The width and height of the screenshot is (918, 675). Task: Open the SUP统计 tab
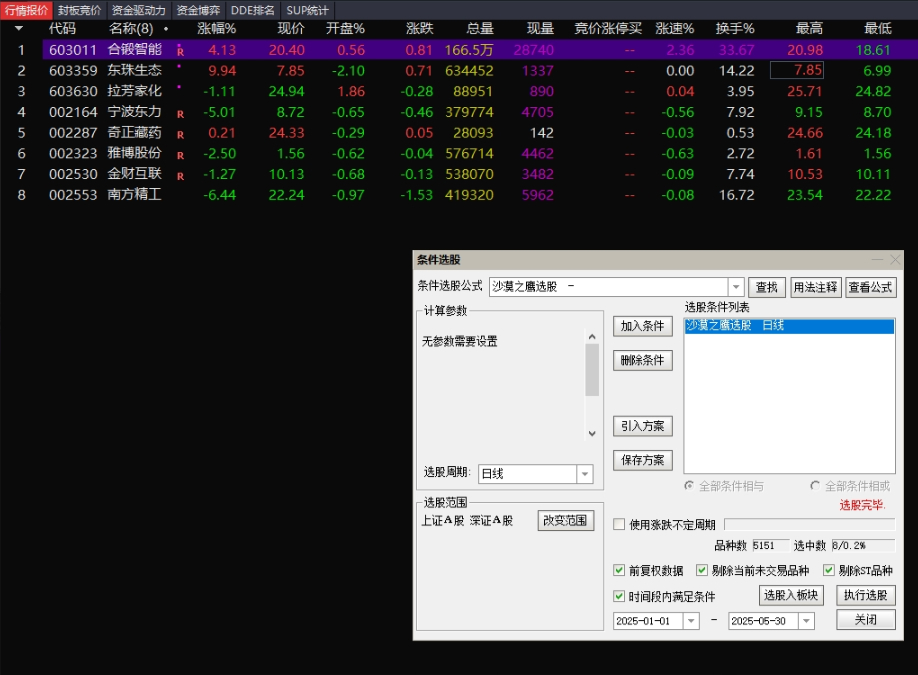pos(307,10)
